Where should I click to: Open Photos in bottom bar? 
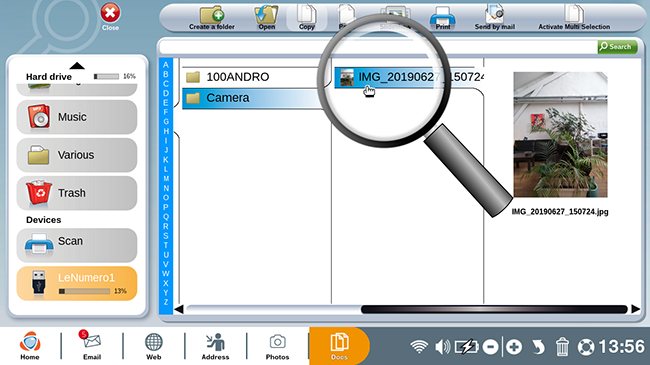[277, 346]
